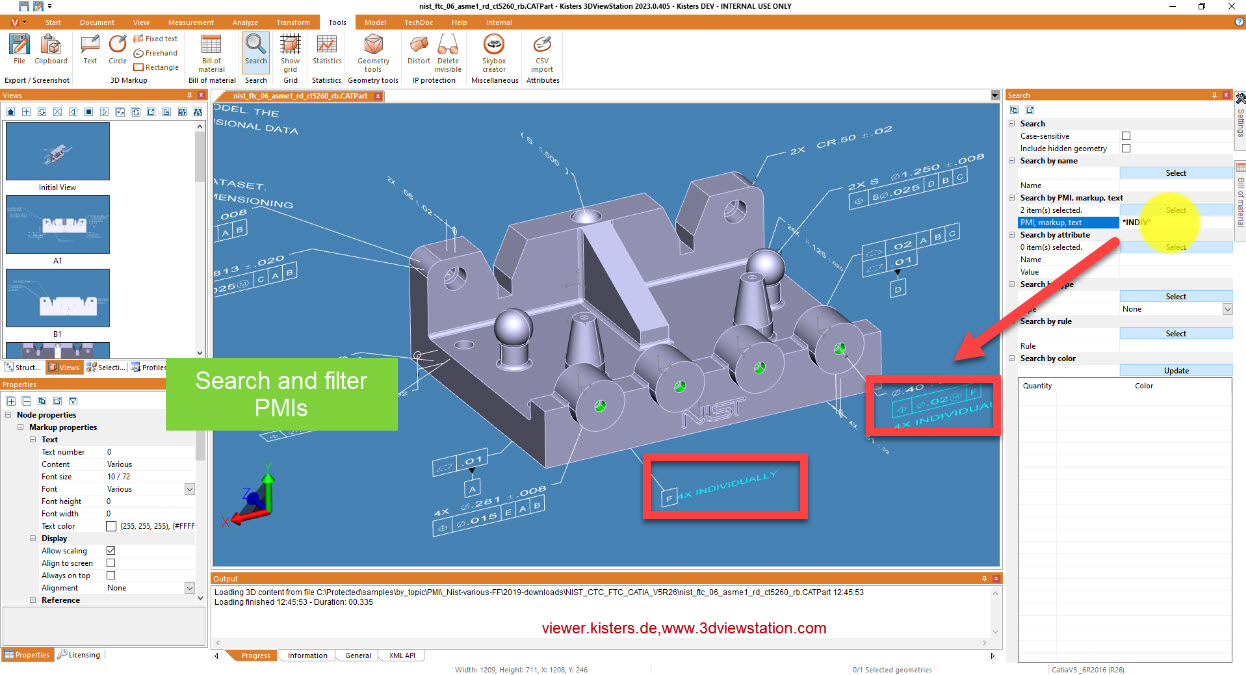This screenshot has width=1246, height=675.
Task: Click the Text color swatch
Action: [111, 526]
